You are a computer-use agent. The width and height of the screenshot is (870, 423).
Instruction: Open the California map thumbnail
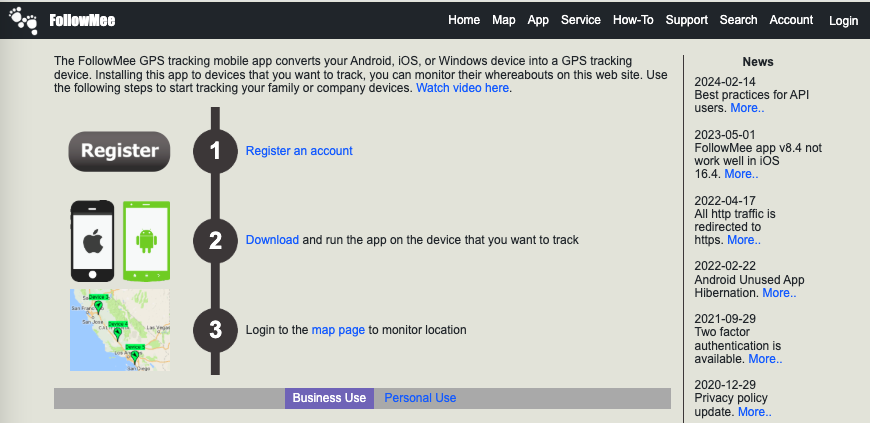tap(120, 330)
